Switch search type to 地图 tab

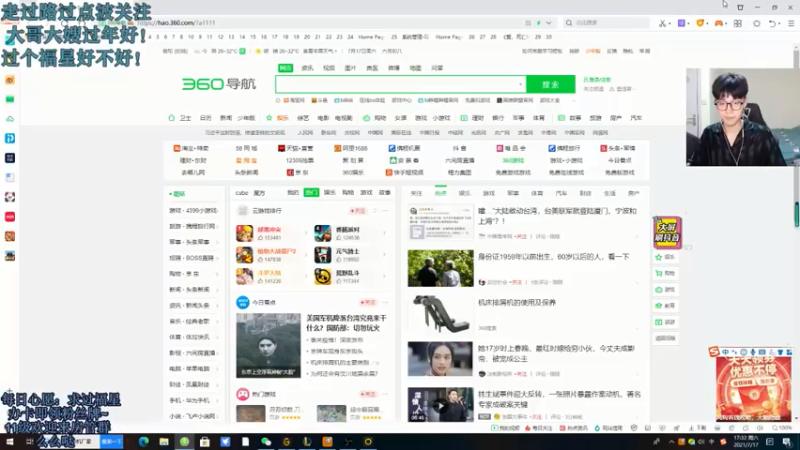click(415, 68)
